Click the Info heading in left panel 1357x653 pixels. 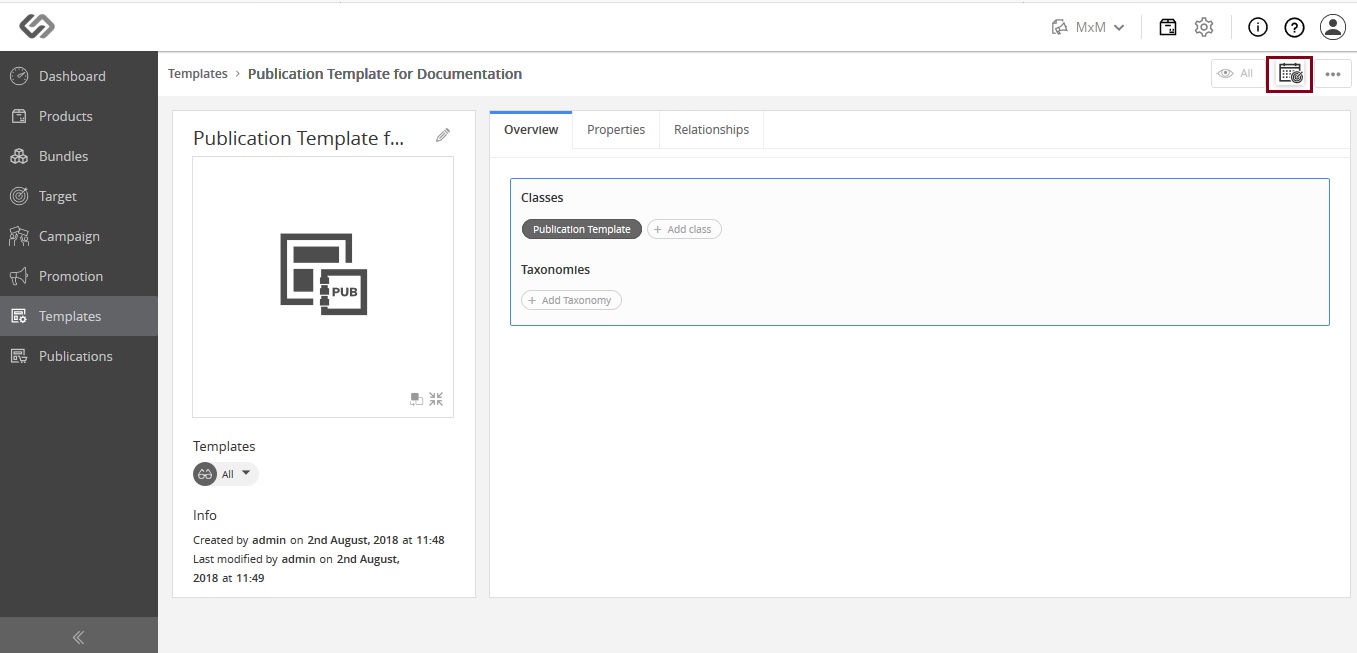pyautogui.click(x=205, y=515)
